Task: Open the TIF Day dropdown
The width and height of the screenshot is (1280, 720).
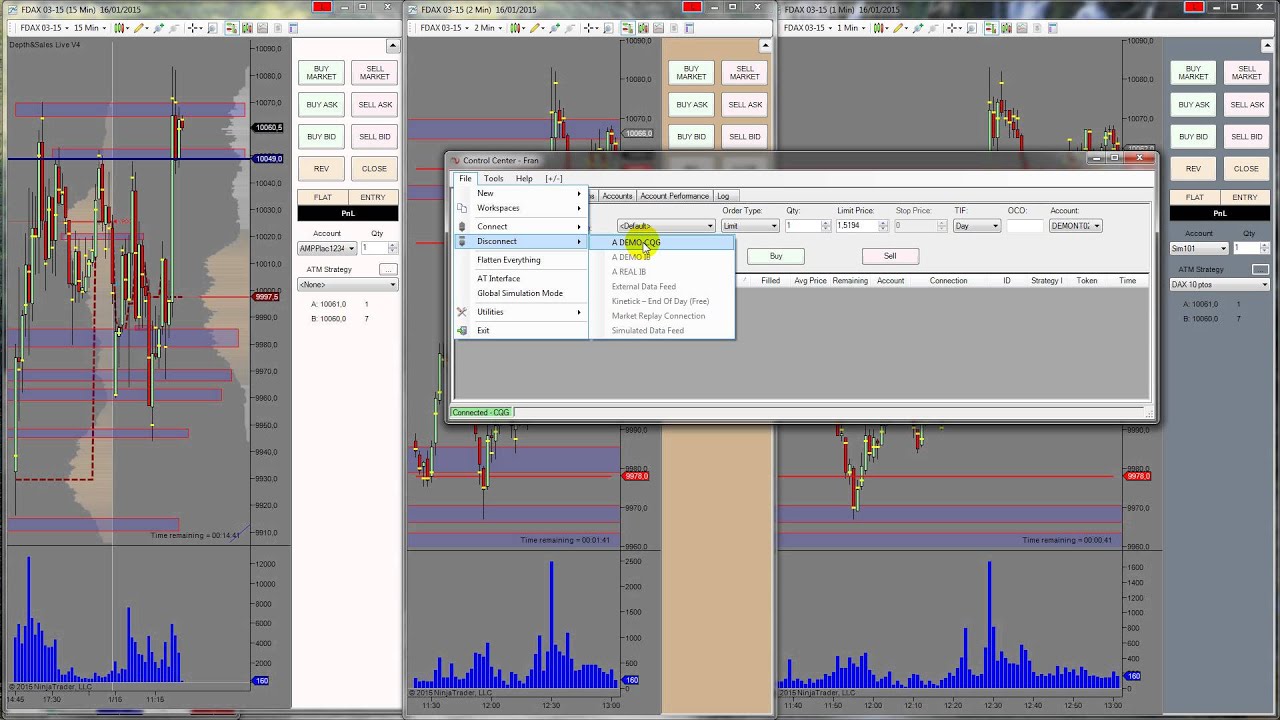Action: click(x=976, y=226)
